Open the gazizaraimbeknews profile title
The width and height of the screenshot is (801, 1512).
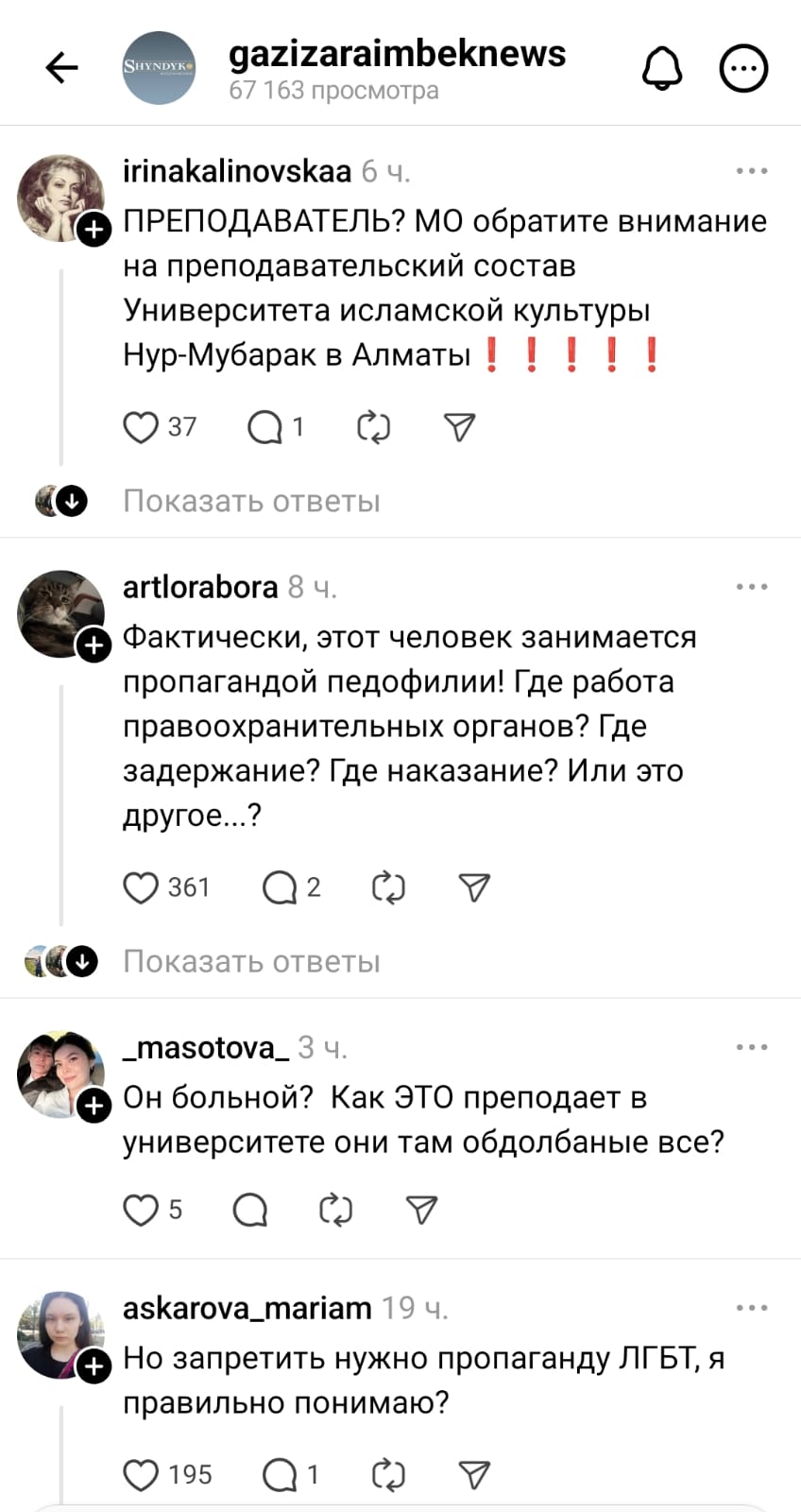[397, 55]
